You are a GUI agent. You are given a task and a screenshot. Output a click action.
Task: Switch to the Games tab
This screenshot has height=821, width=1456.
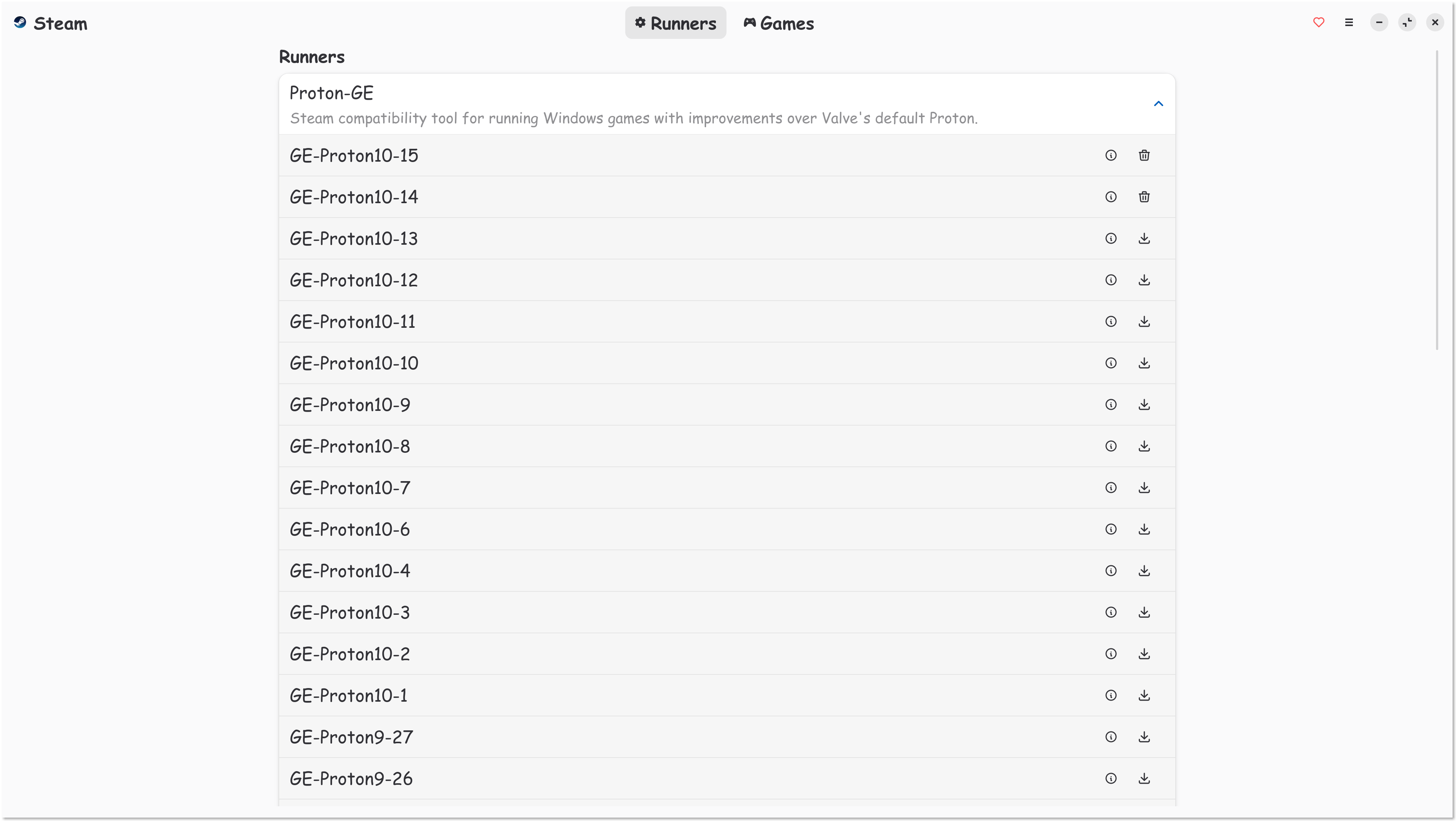point(779,23)
